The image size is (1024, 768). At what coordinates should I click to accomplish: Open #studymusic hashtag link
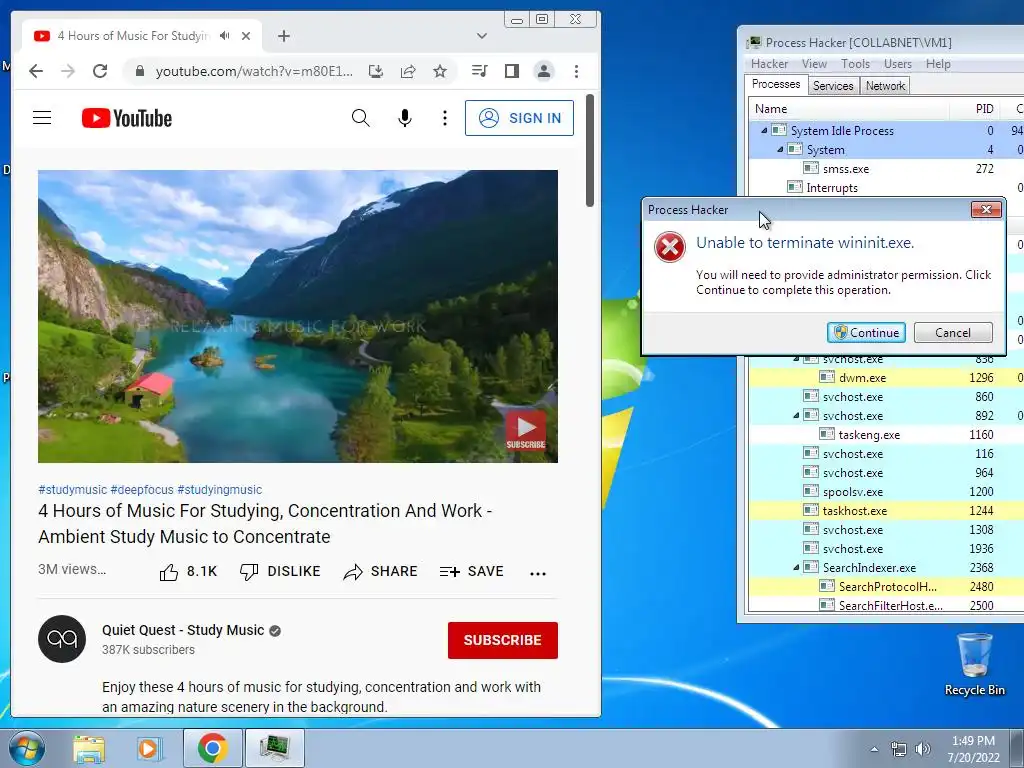(72, 490)
